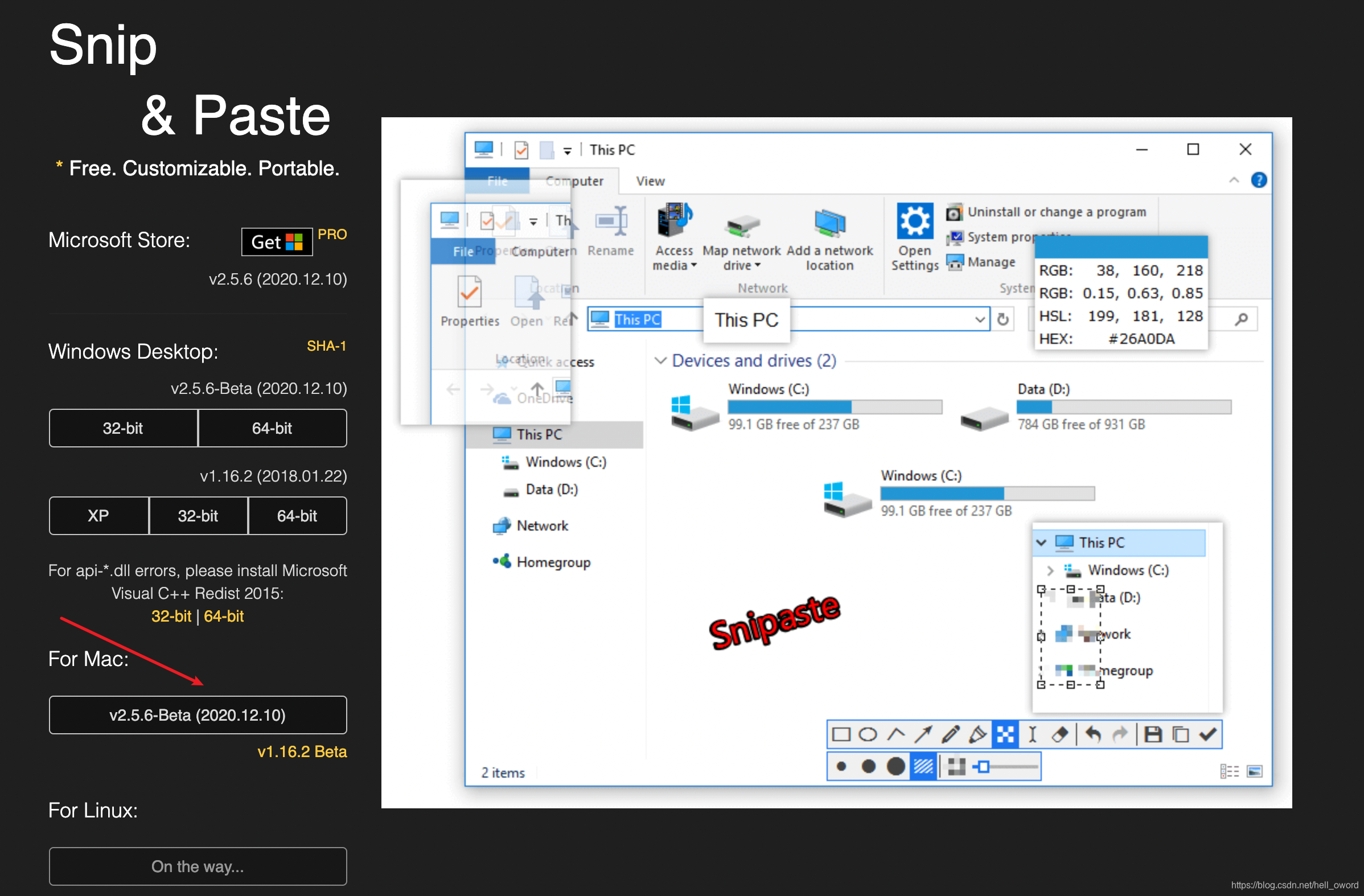
Task: Download the XP version v1.16.2
Action: [98, 516]
